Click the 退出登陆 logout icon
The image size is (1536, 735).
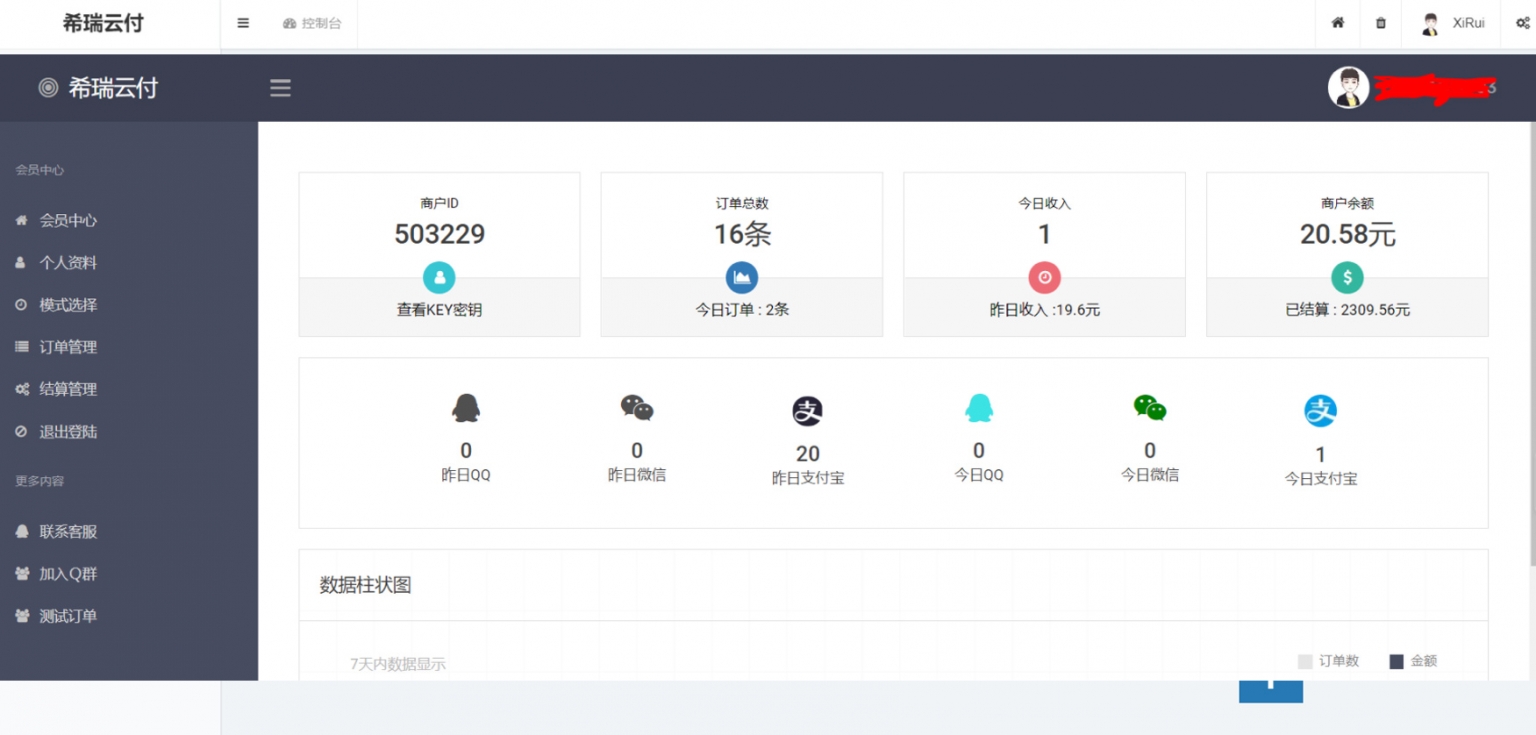click(19, 431)
